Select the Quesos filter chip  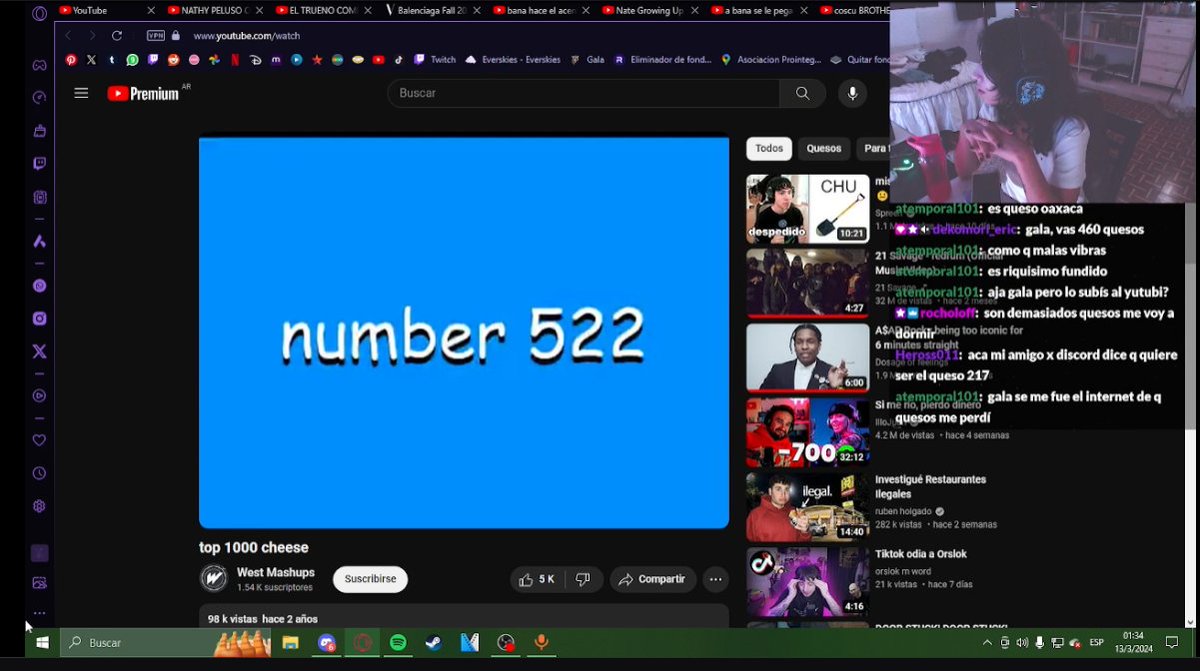click(824, 149)
